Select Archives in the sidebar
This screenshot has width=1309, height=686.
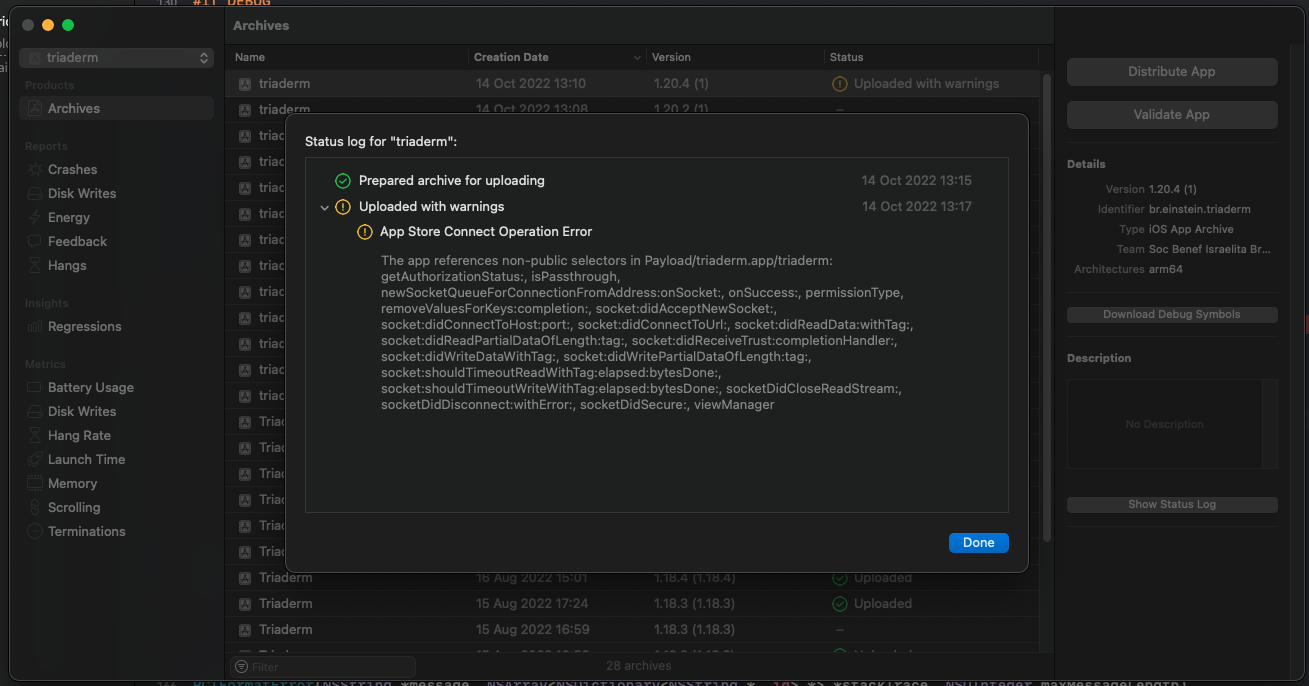(x=74, y=109)
